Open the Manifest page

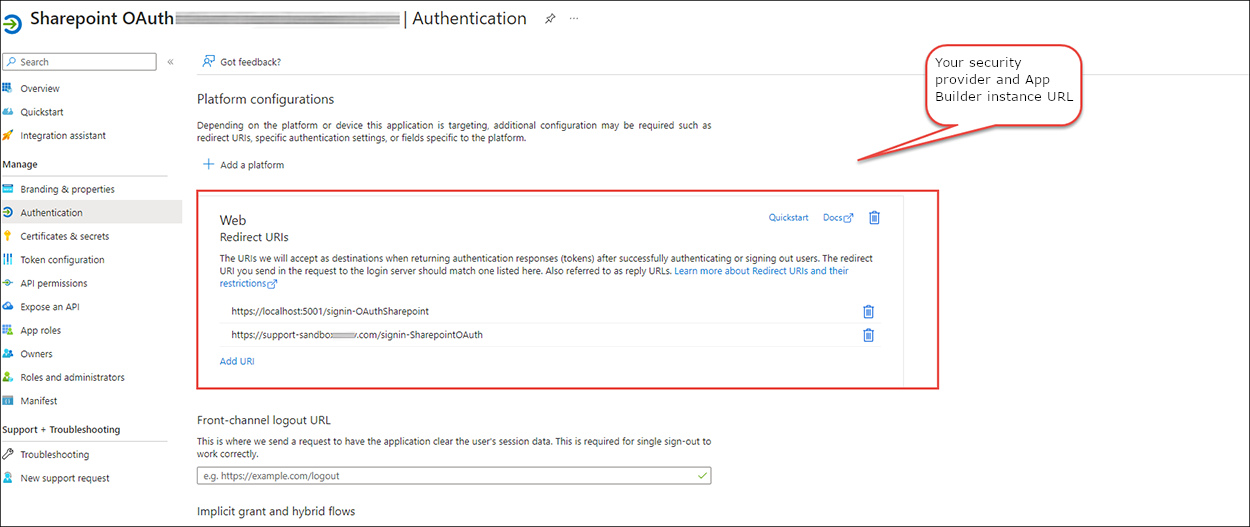(38, 401)
